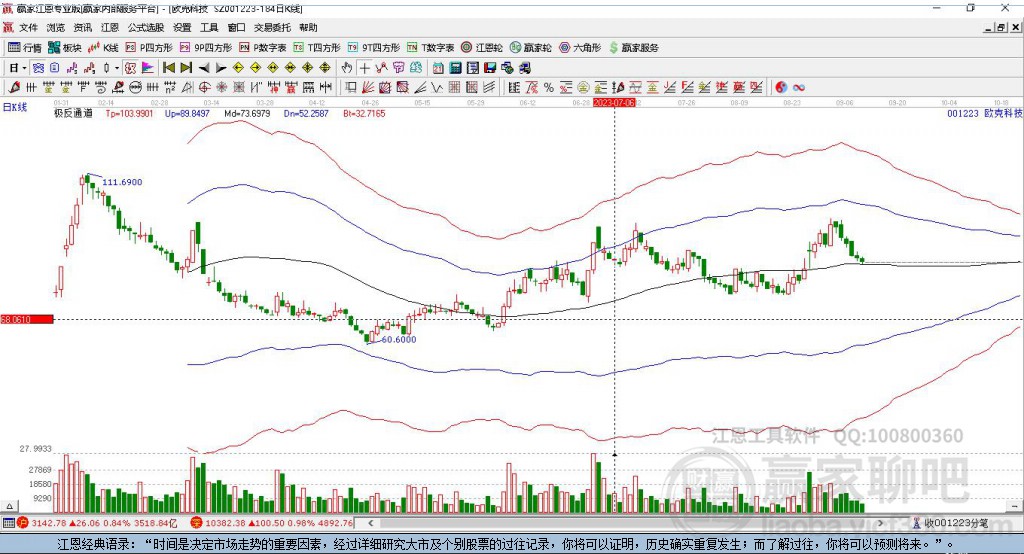Open the 工具 menu

pos(209,27)
